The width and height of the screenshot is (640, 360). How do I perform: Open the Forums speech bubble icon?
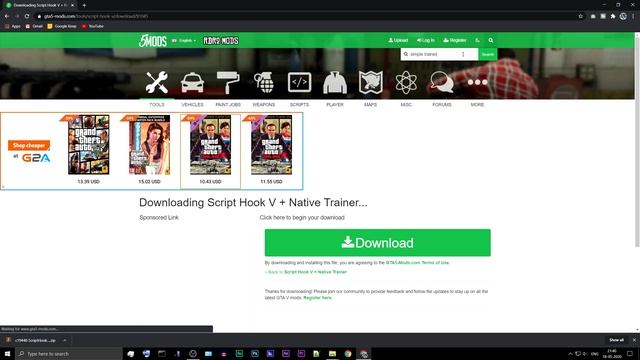pyautogui.click(x=442, y=82)
